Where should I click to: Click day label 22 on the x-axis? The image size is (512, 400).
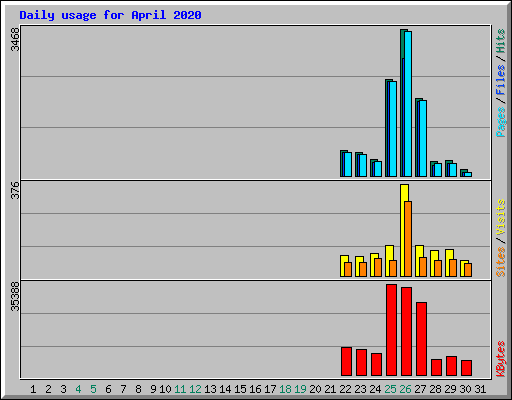(x=345, y=389)
